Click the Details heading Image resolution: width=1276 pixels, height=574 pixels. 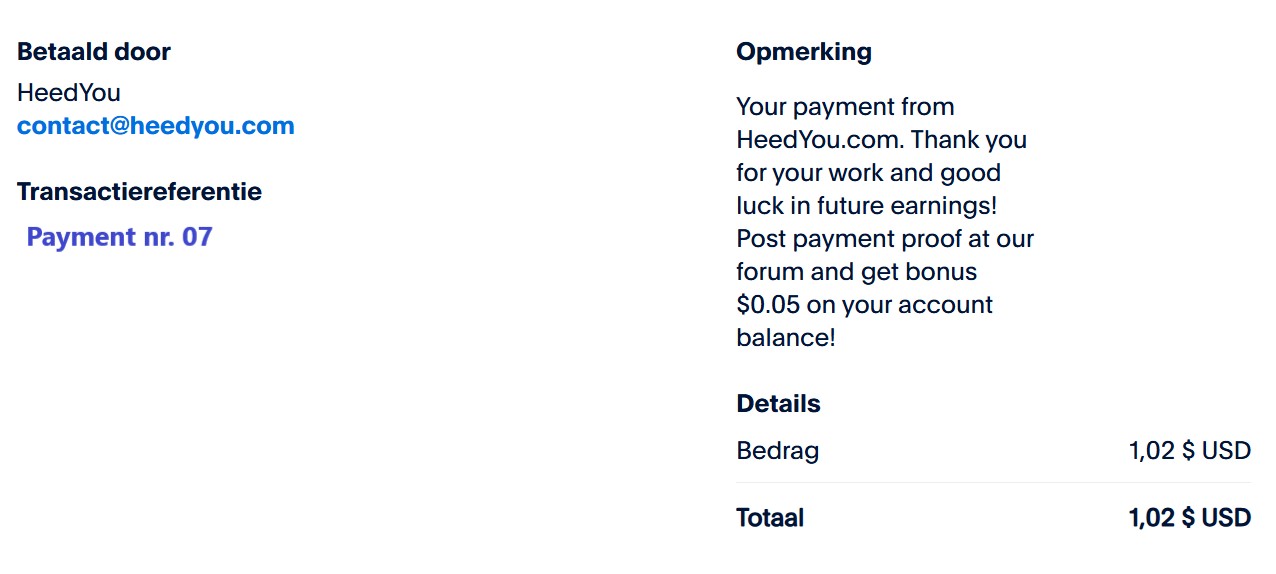click(x=778, y=404)
